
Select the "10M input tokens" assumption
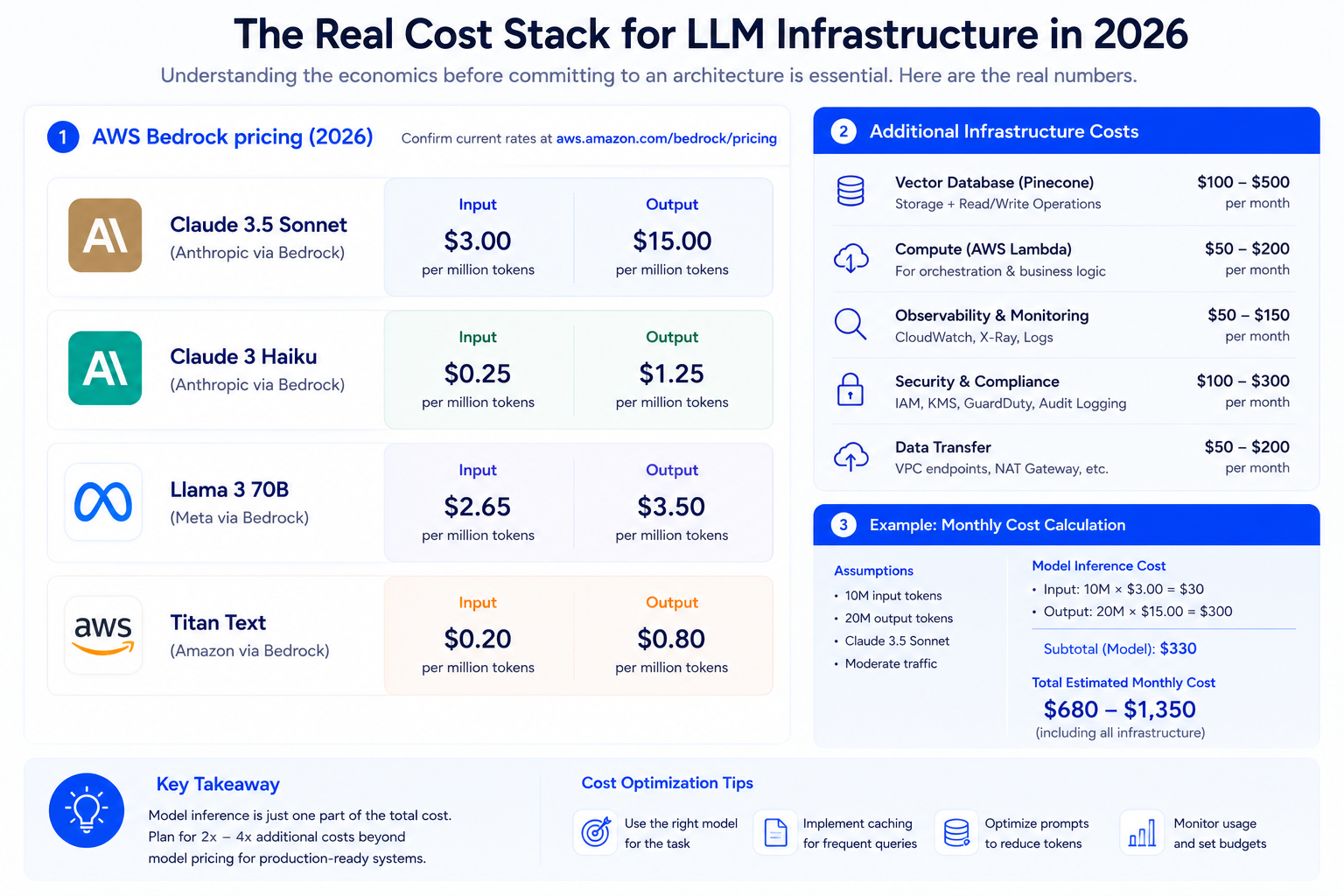[893, 596]
